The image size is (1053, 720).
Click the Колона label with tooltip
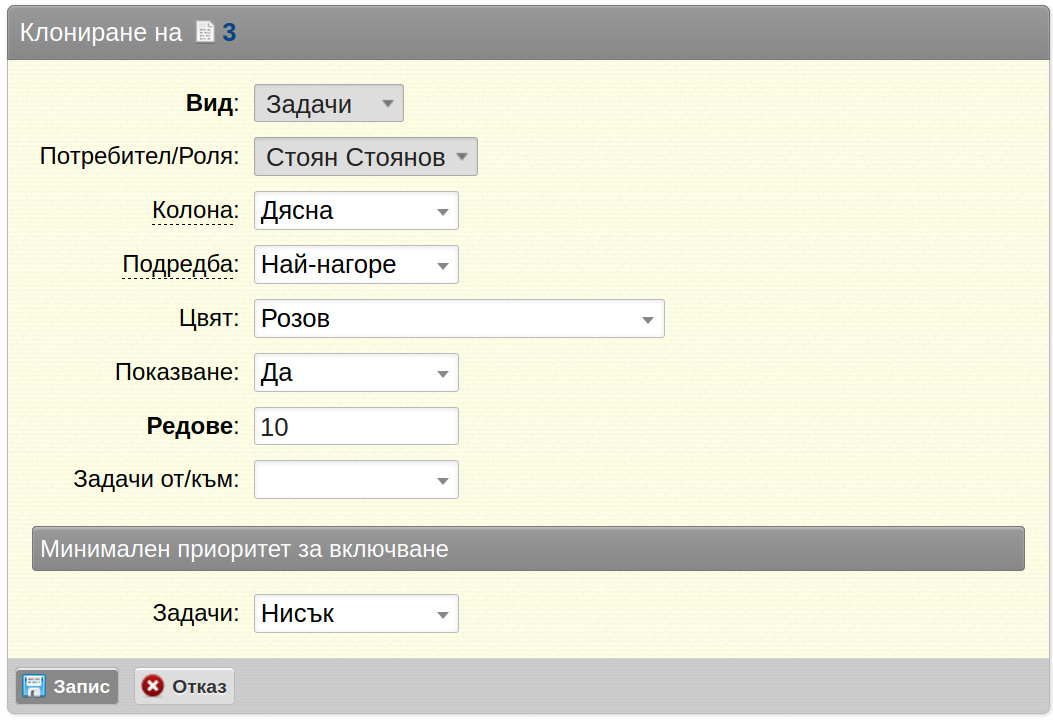point(195,210)
